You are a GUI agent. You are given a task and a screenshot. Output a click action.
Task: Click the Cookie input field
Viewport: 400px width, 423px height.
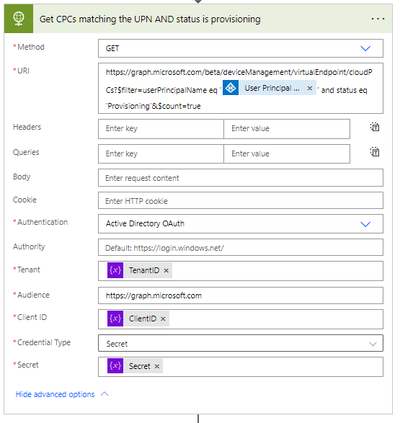click(x=241, y=201)
